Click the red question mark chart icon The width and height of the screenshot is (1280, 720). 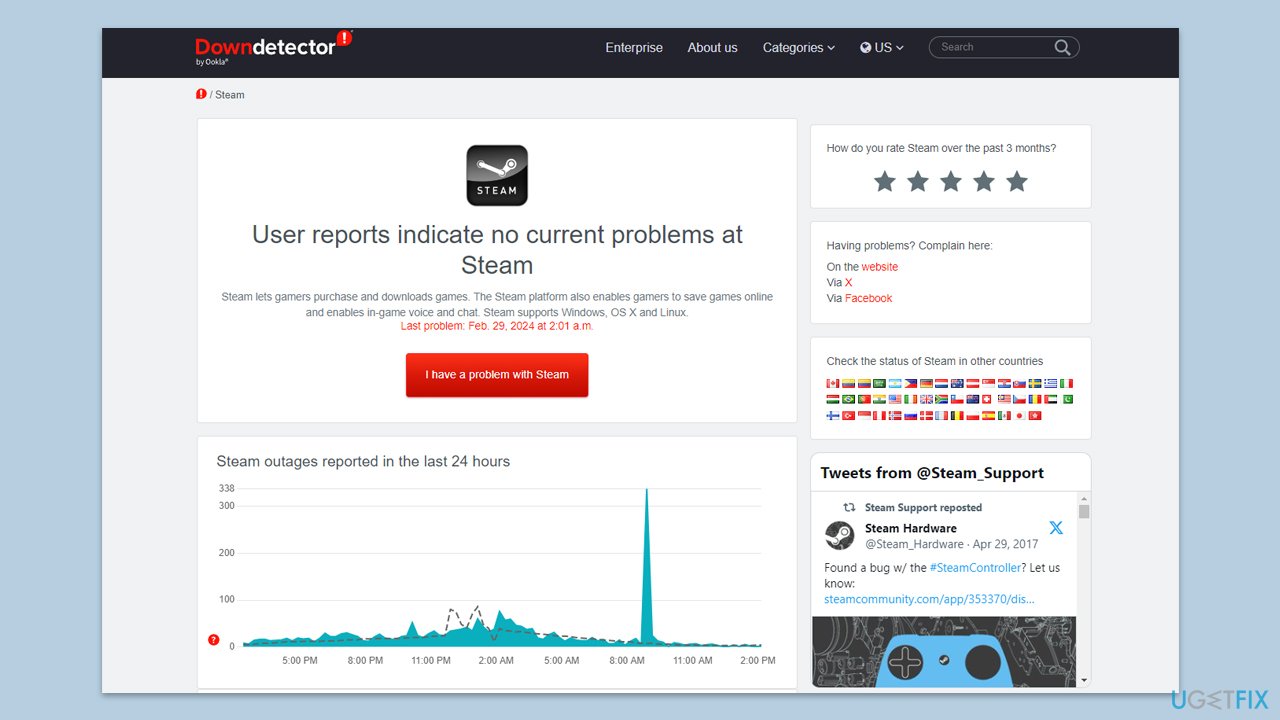[x=213, y=640]
